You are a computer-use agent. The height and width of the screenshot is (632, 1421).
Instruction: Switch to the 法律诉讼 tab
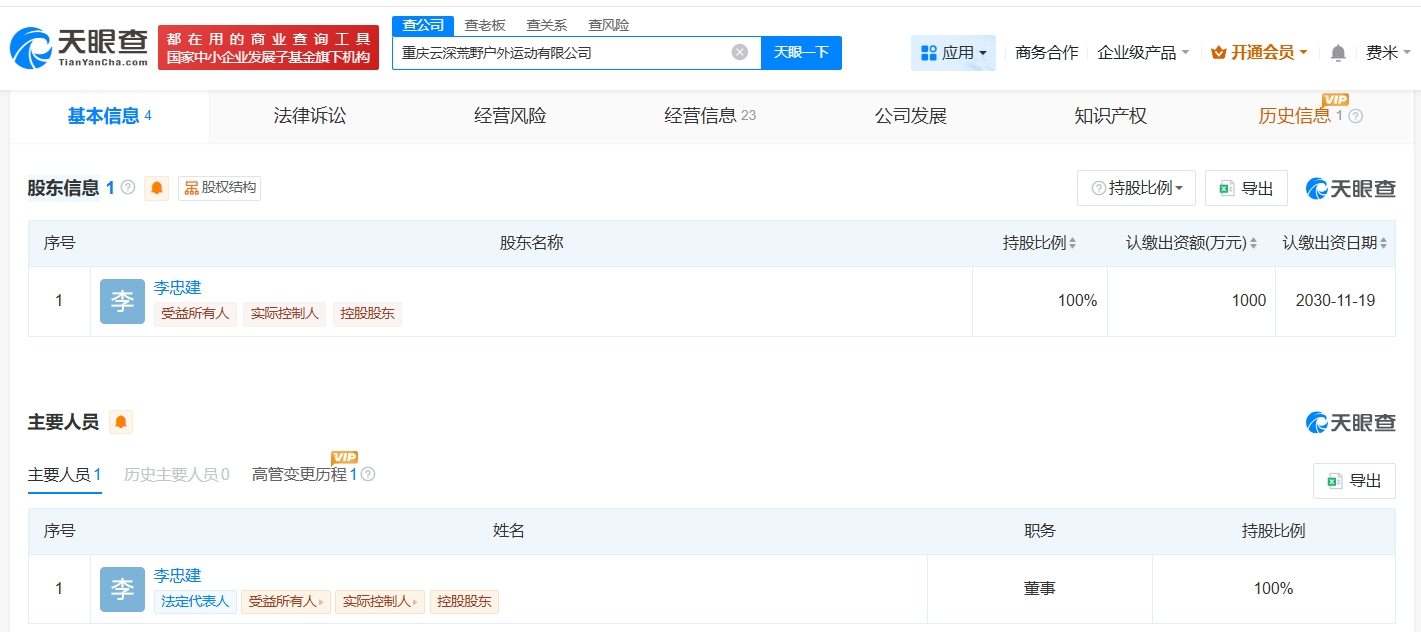point(310,116)
